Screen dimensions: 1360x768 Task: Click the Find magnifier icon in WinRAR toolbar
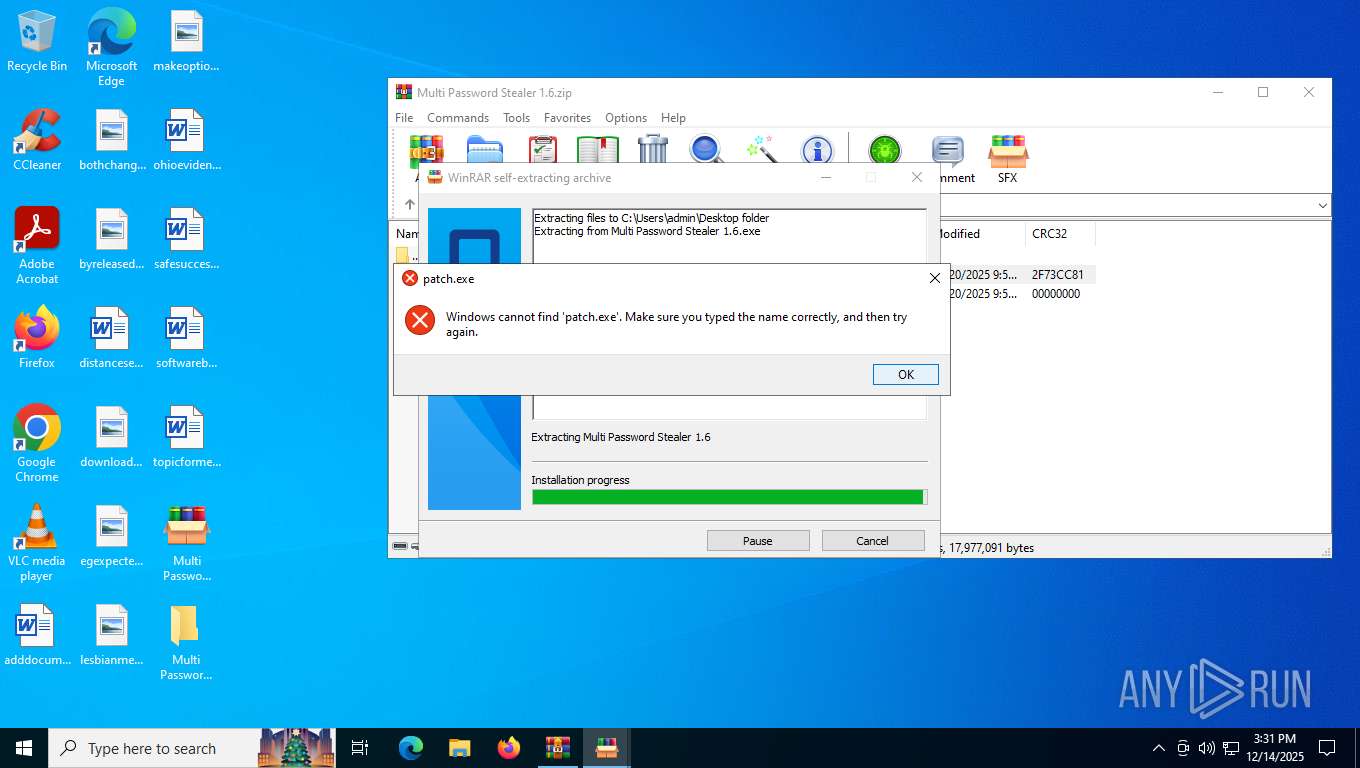(x=707, y=150)
